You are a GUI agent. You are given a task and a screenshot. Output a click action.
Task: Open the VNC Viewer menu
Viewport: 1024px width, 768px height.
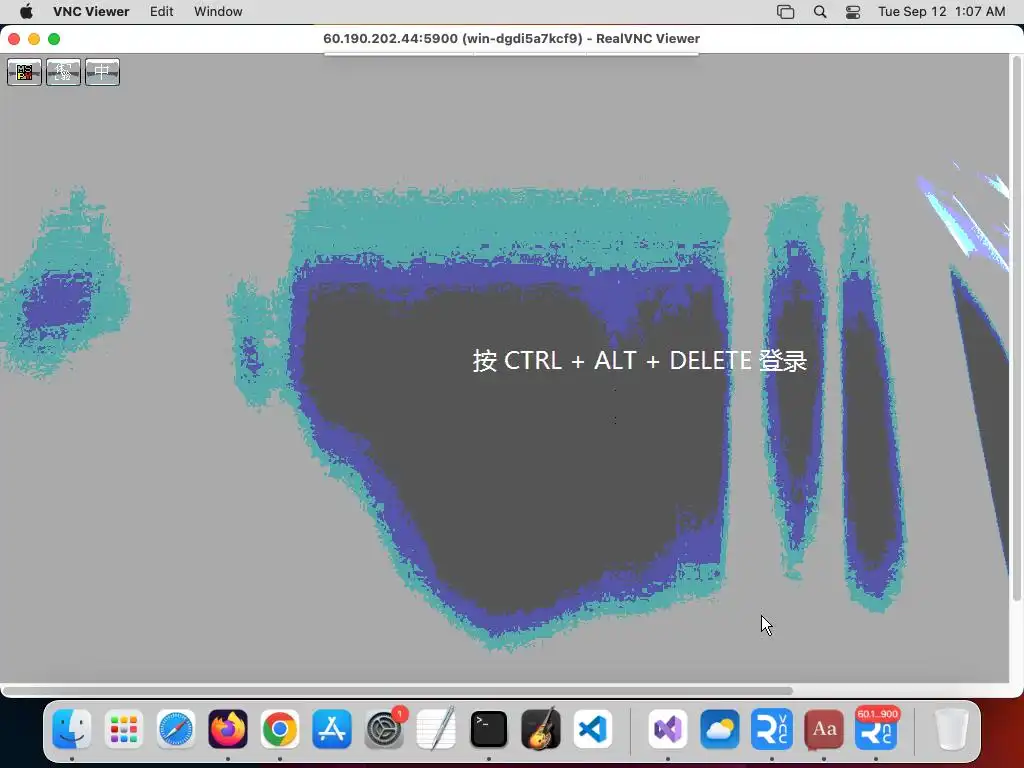click(91, 12)
